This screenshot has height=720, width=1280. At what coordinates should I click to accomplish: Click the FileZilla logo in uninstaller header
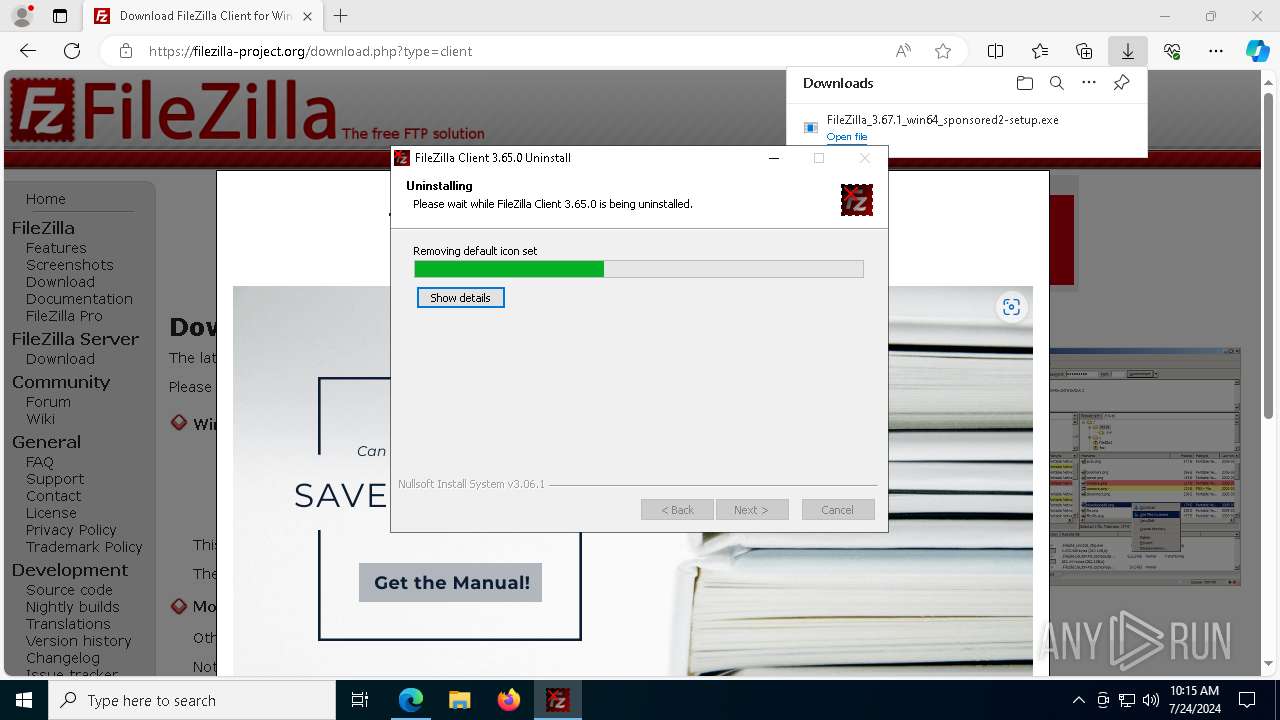pyautogui.click(x=857, y=200)
